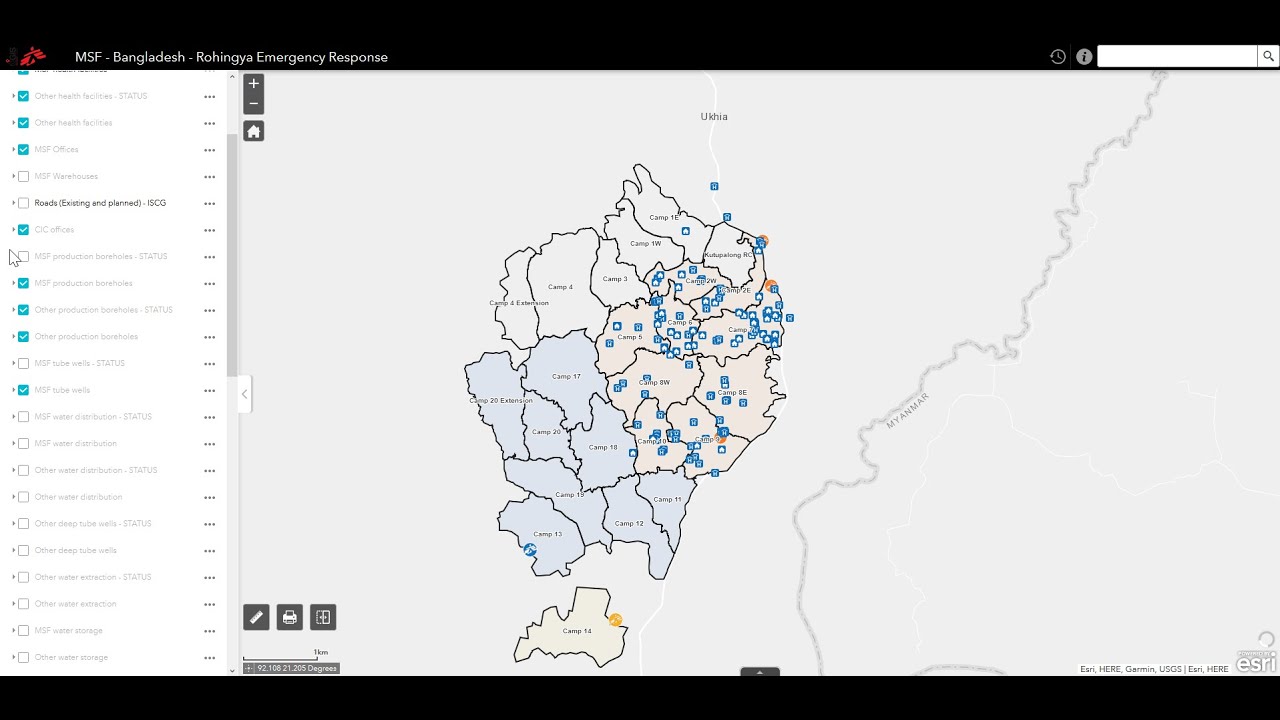Open the print tool
The height and width of the screenshot is (720, 1280).
click(290, 617)
